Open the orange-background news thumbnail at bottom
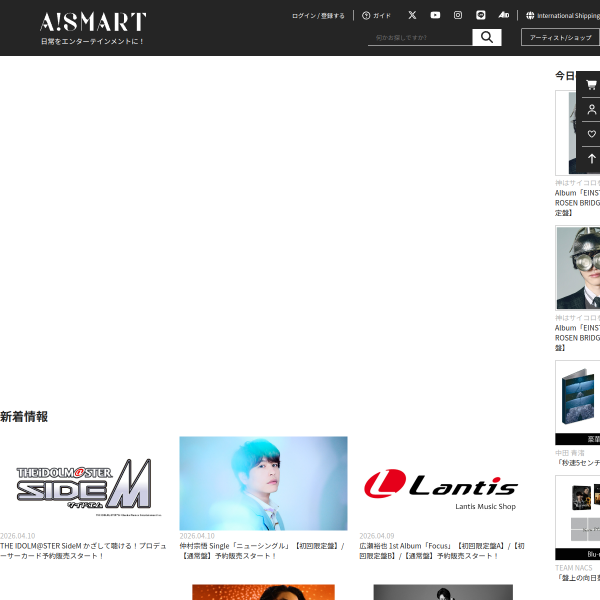This screenshot has height=600, width=600. (x=263, y=592)
